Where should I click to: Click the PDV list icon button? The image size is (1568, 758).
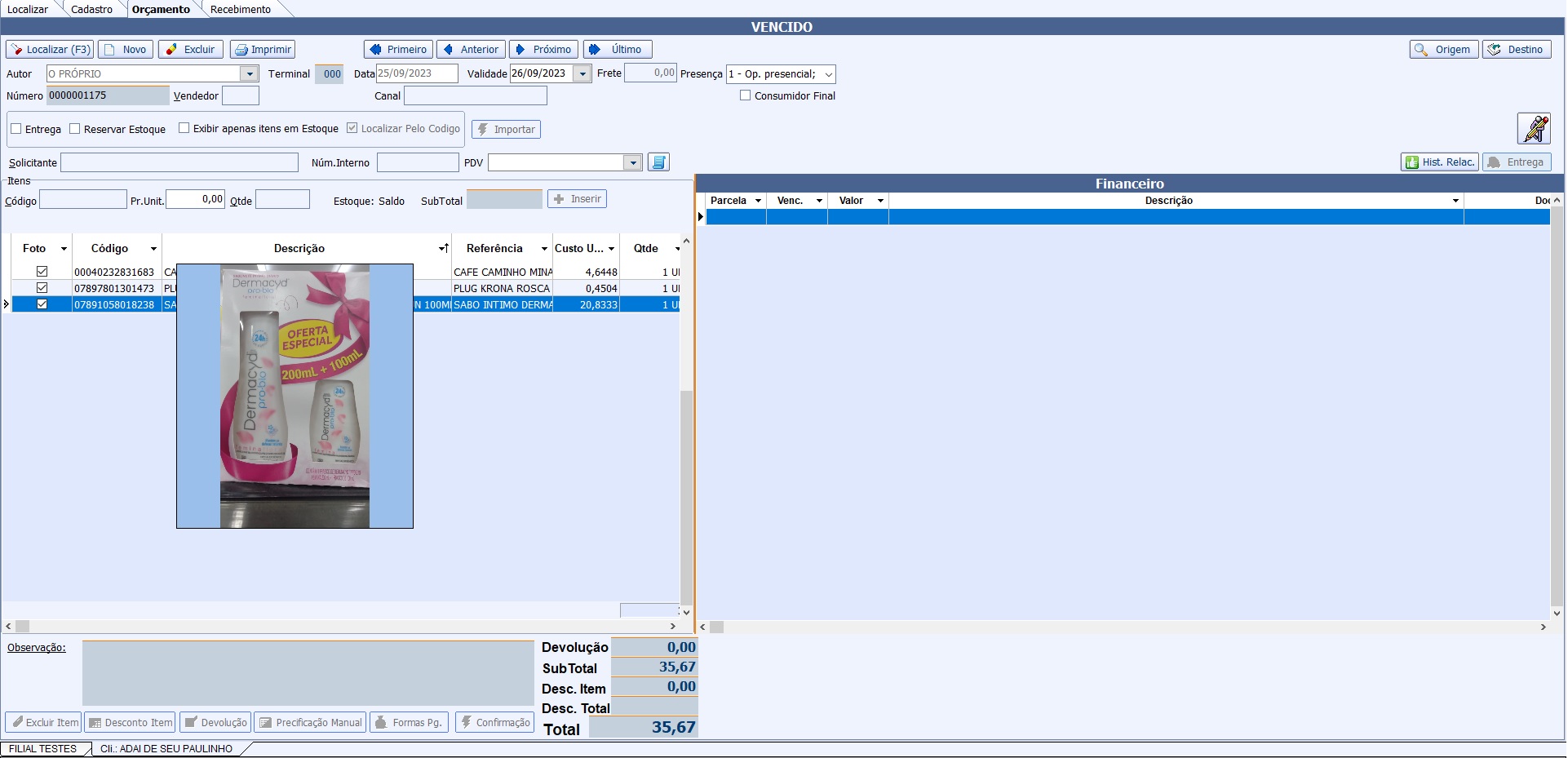click(658, 162)
